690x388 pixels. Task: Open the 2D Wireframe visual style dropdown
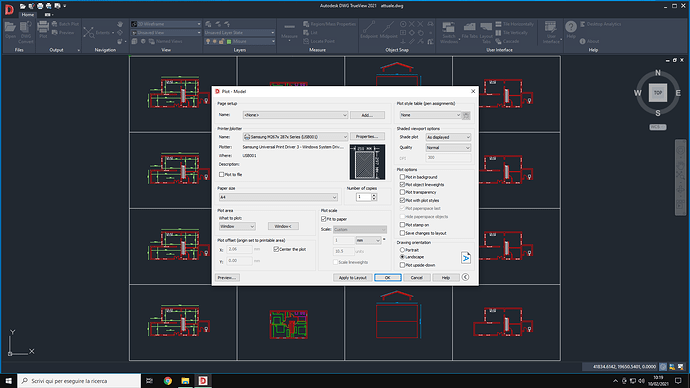coord(166,24)
